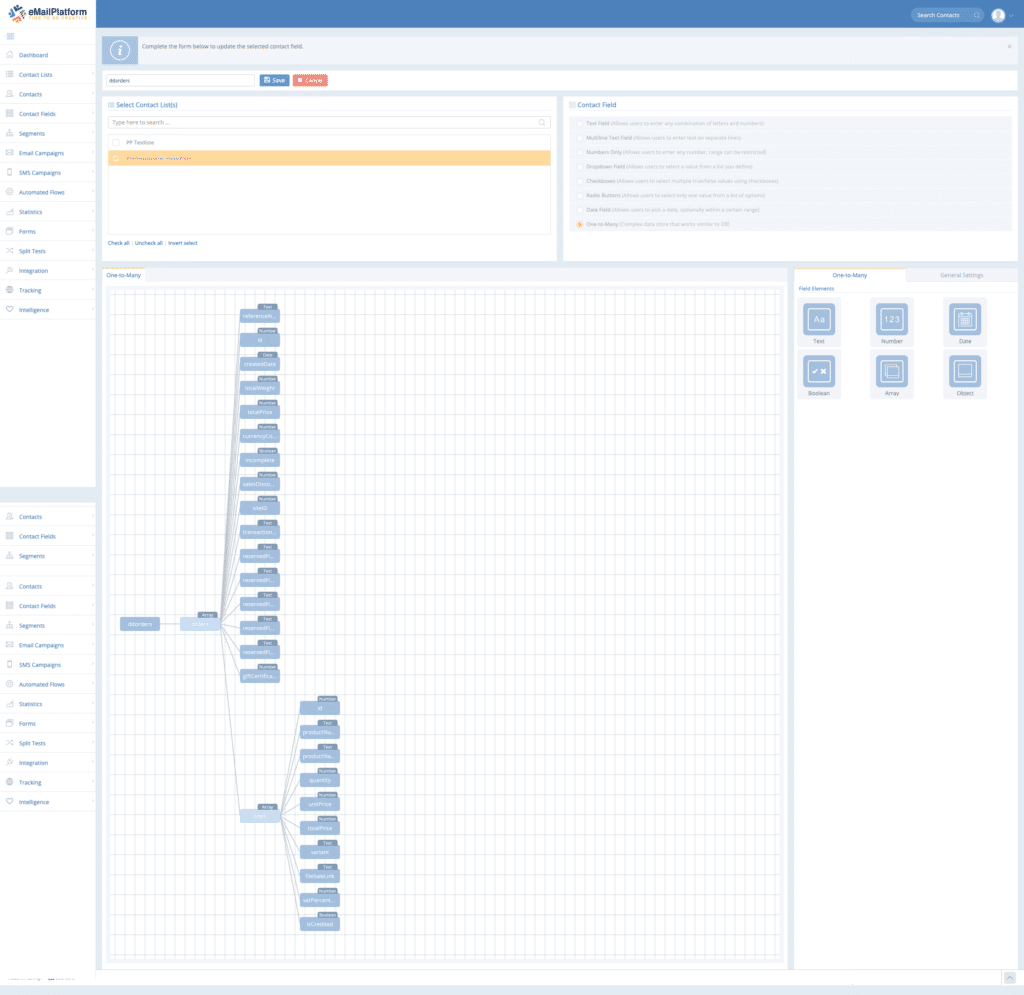1024x995 pixels.
Task: Click the Save button
Action: pos(274,80)
